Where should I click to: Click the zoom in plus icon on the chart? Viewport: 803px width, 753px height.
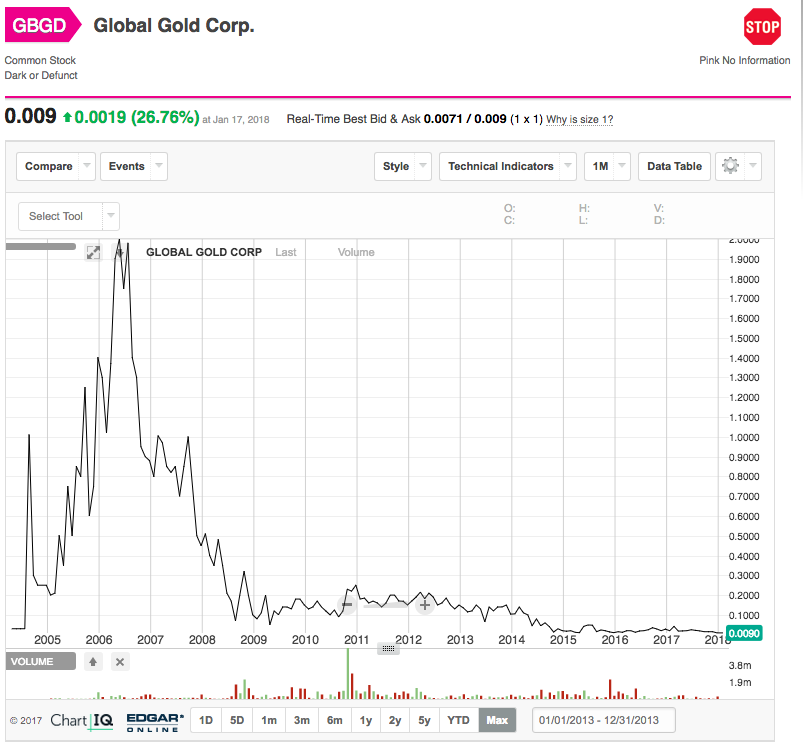424,604
